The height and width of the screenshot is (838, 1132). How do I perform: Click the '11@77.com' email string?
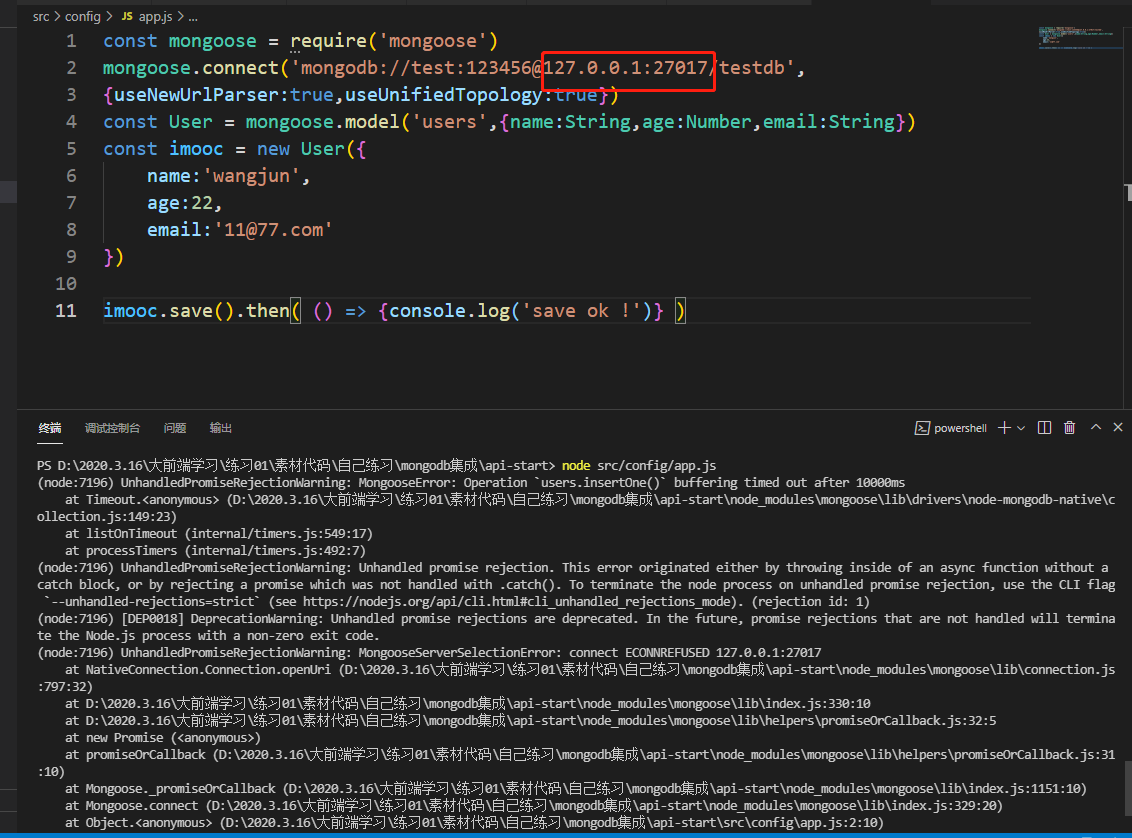273,230
